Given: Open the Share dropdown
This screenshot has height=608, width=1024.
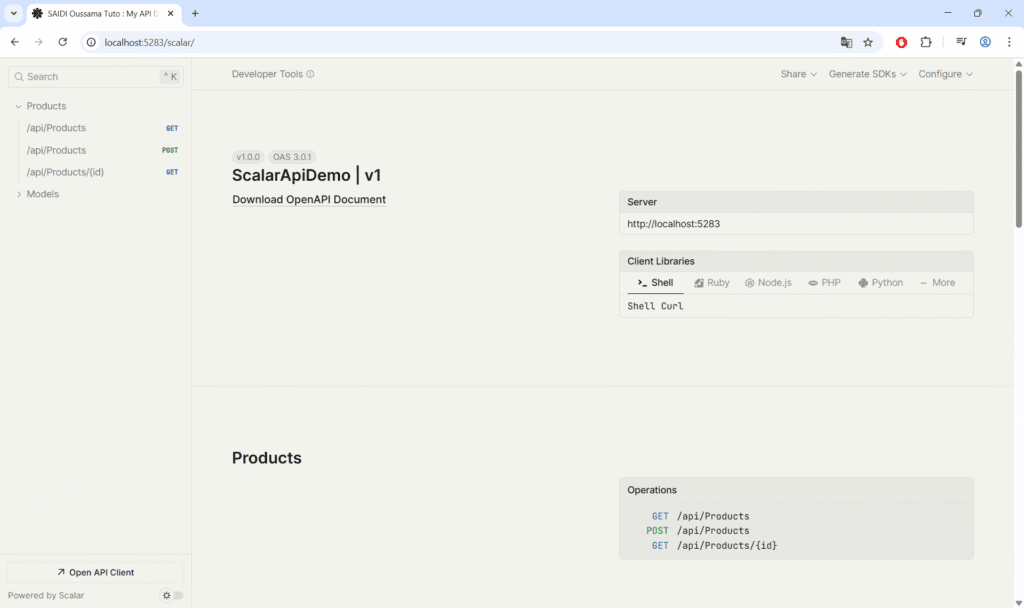Looking at the screenshot, I should pos(798,74).
